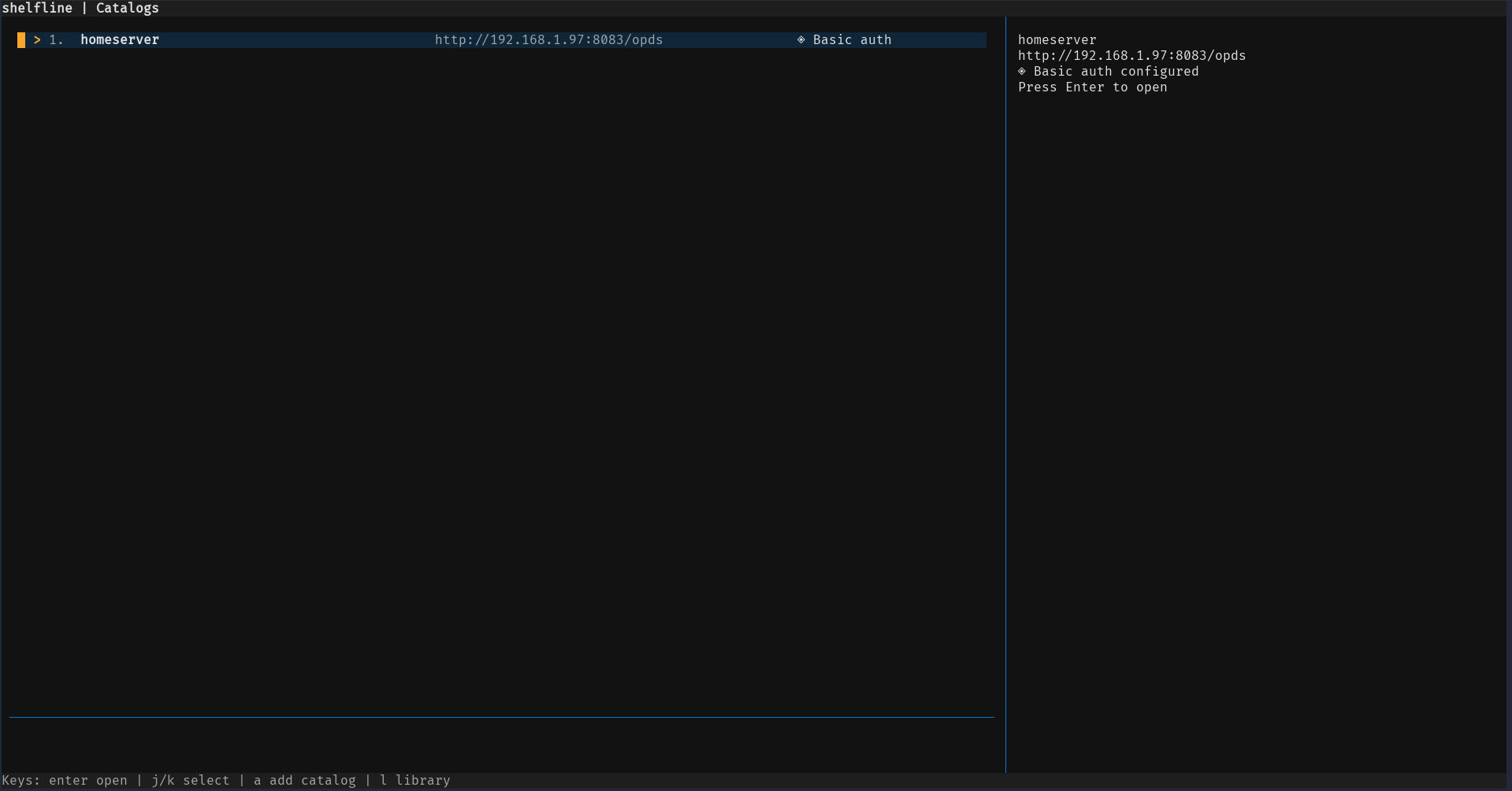Click the Keys: label in the status bar

click(21, 781)
